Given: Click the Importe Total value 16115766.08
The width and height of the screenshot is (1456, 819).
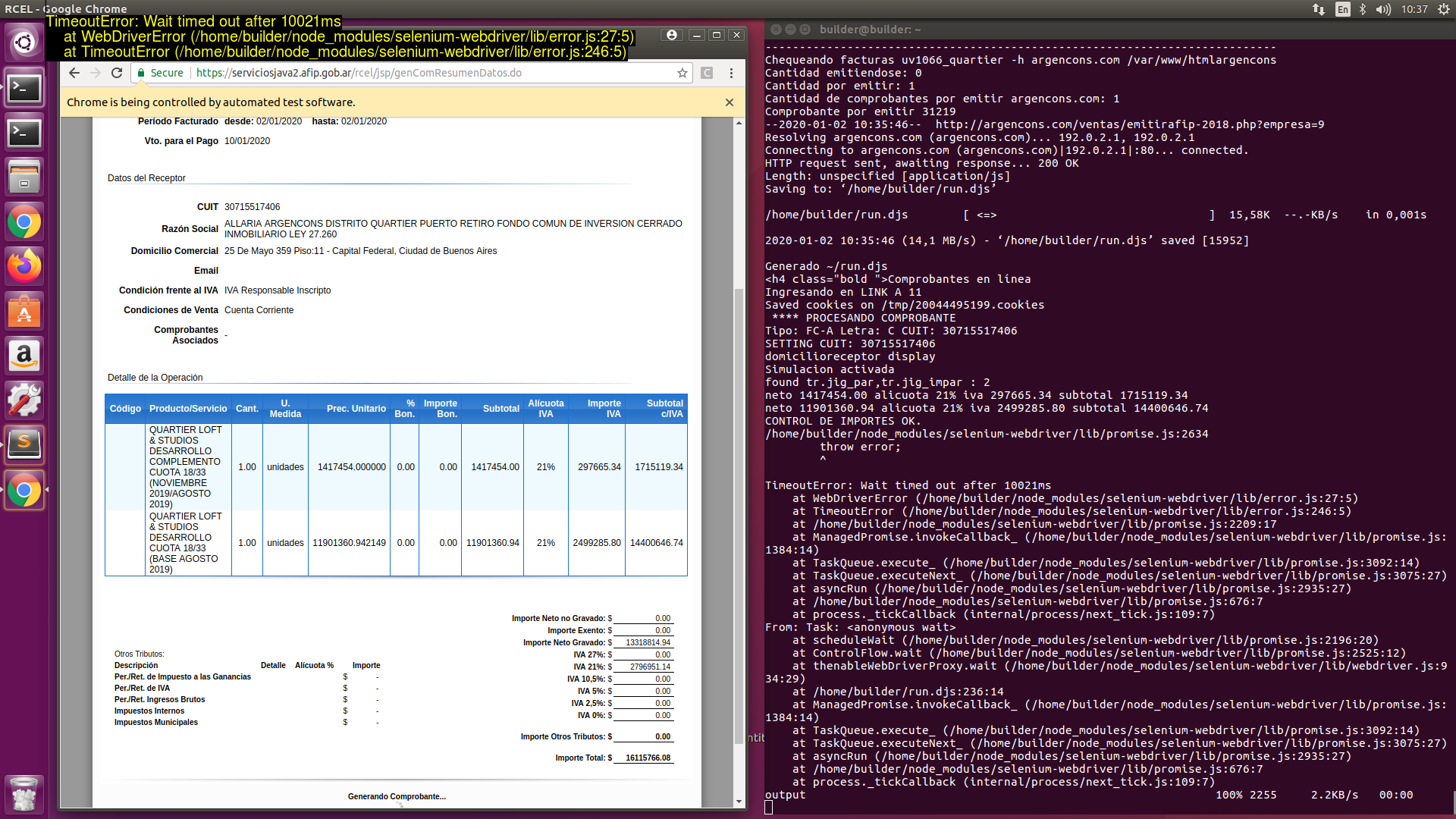Looking at the screenshot, I should click(648, 758).
